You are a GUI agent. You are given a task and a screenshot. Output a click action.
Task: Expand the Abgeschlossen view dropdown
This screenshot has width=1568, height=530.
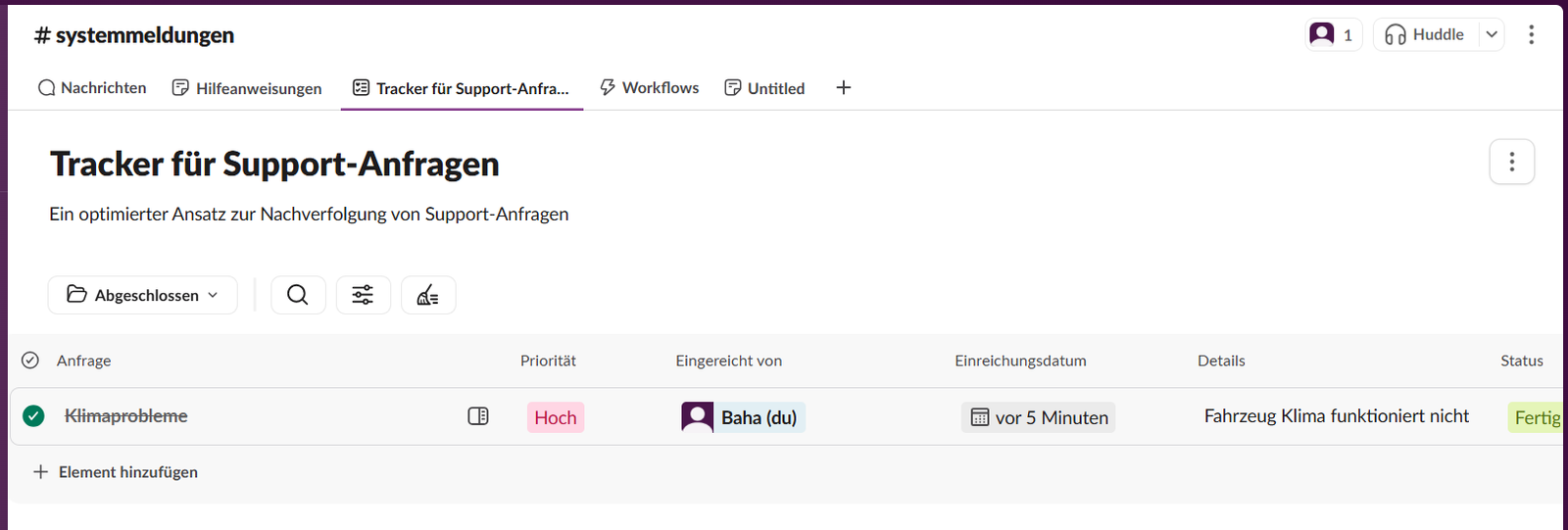click(143, 295)
